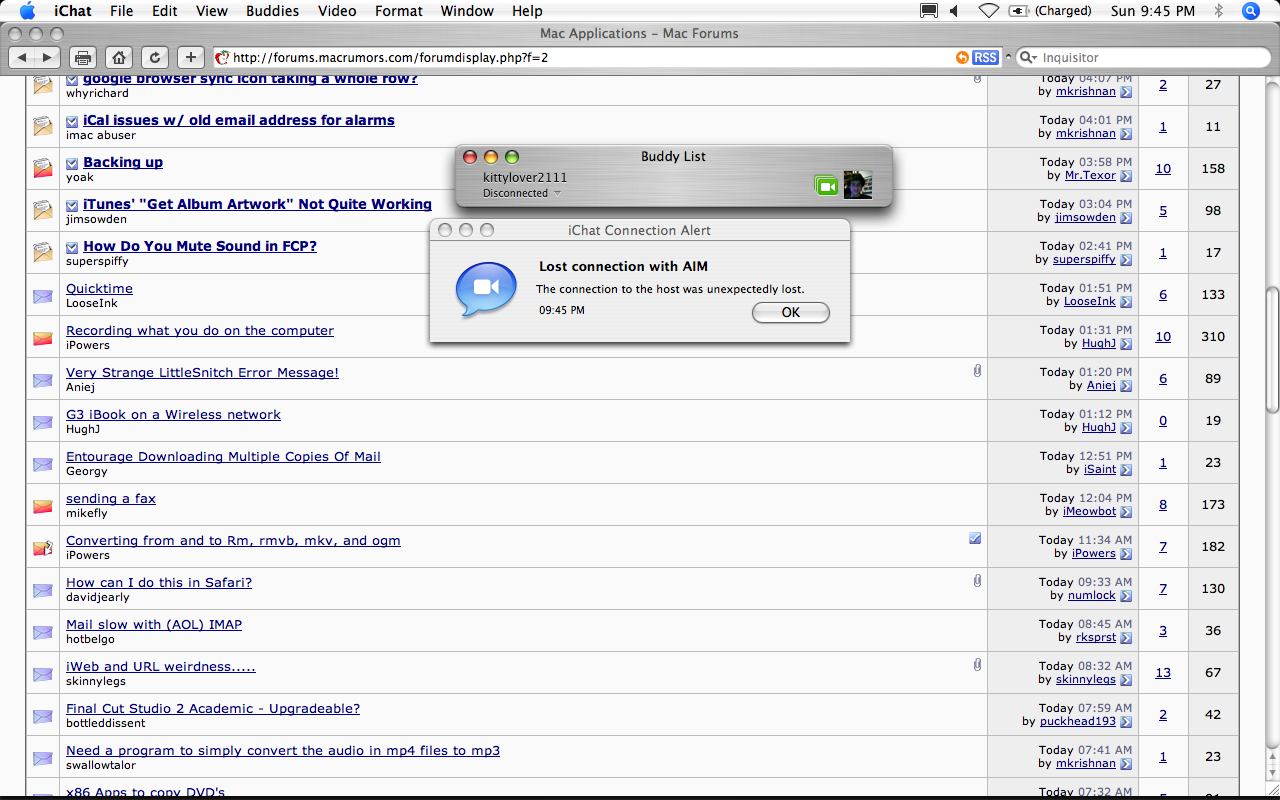The image size is (1280, 800).
Task: Click the checkmark icon on Converting from and to Rm row
Action: (x=975, y=538)
